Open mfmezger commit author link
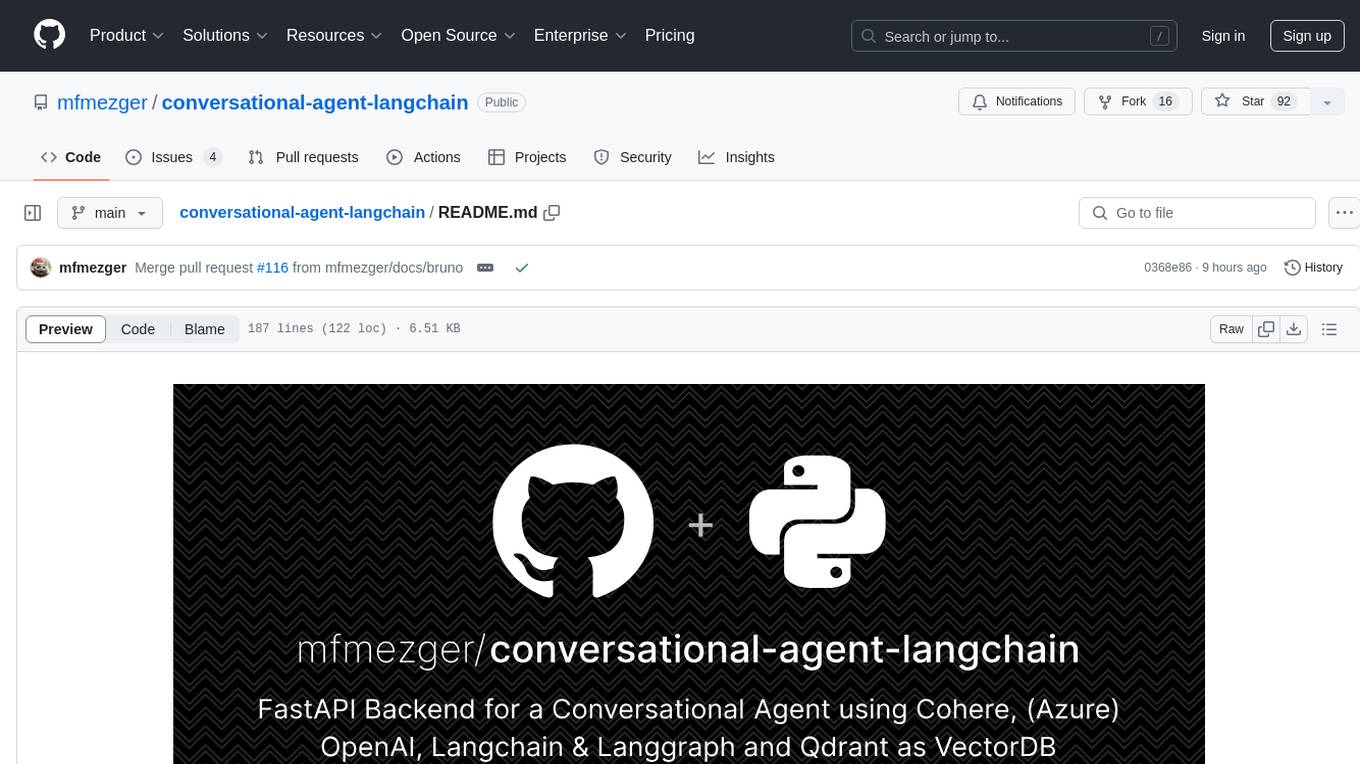Image resolution: width=1360 pixels, height=764 pixels. (x=93, y=268)
